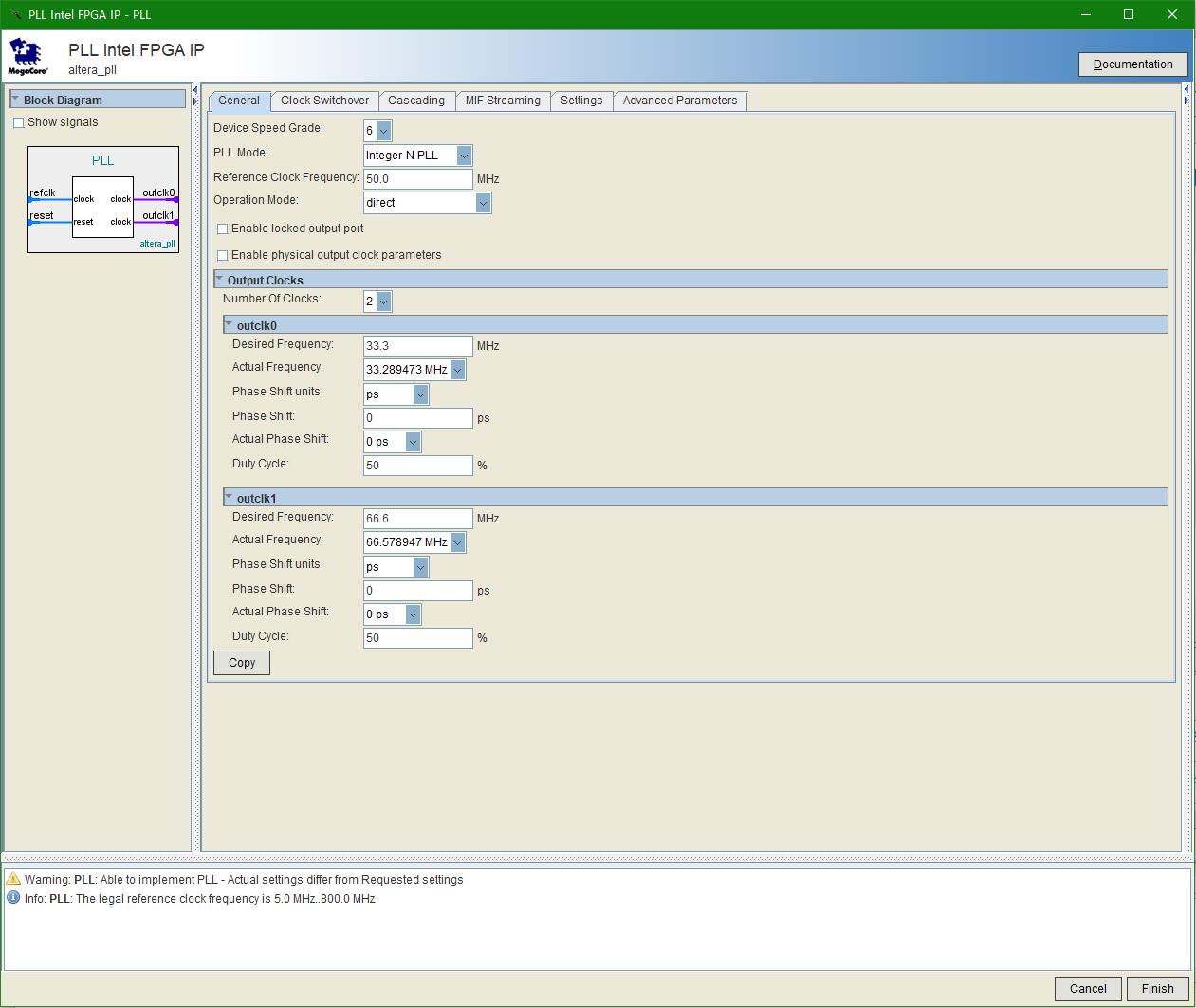Select outclk1 port in block diagram

pyautogui.click(x=158, y=216)
